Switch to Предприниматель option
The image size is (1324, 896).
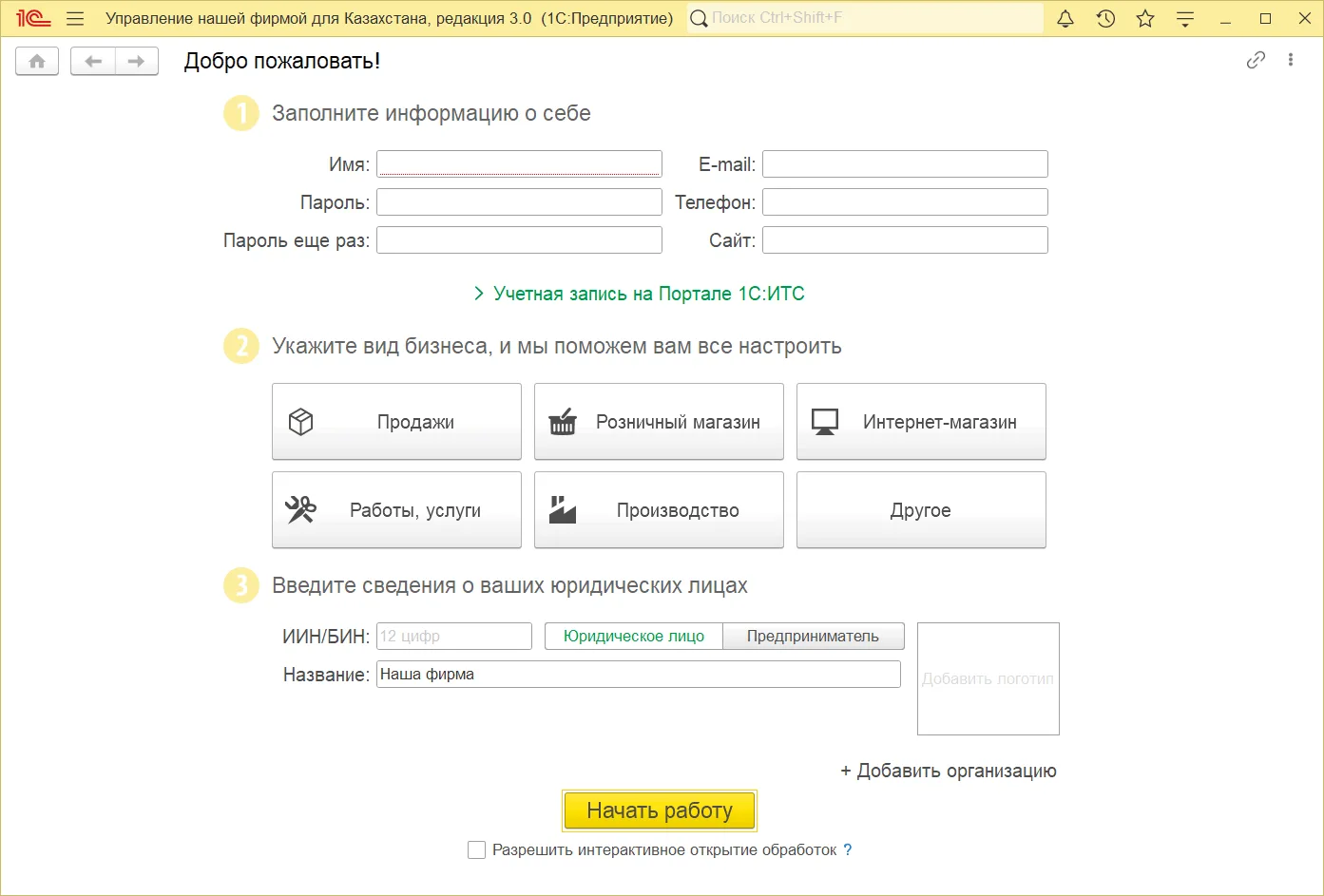point(814,637)
